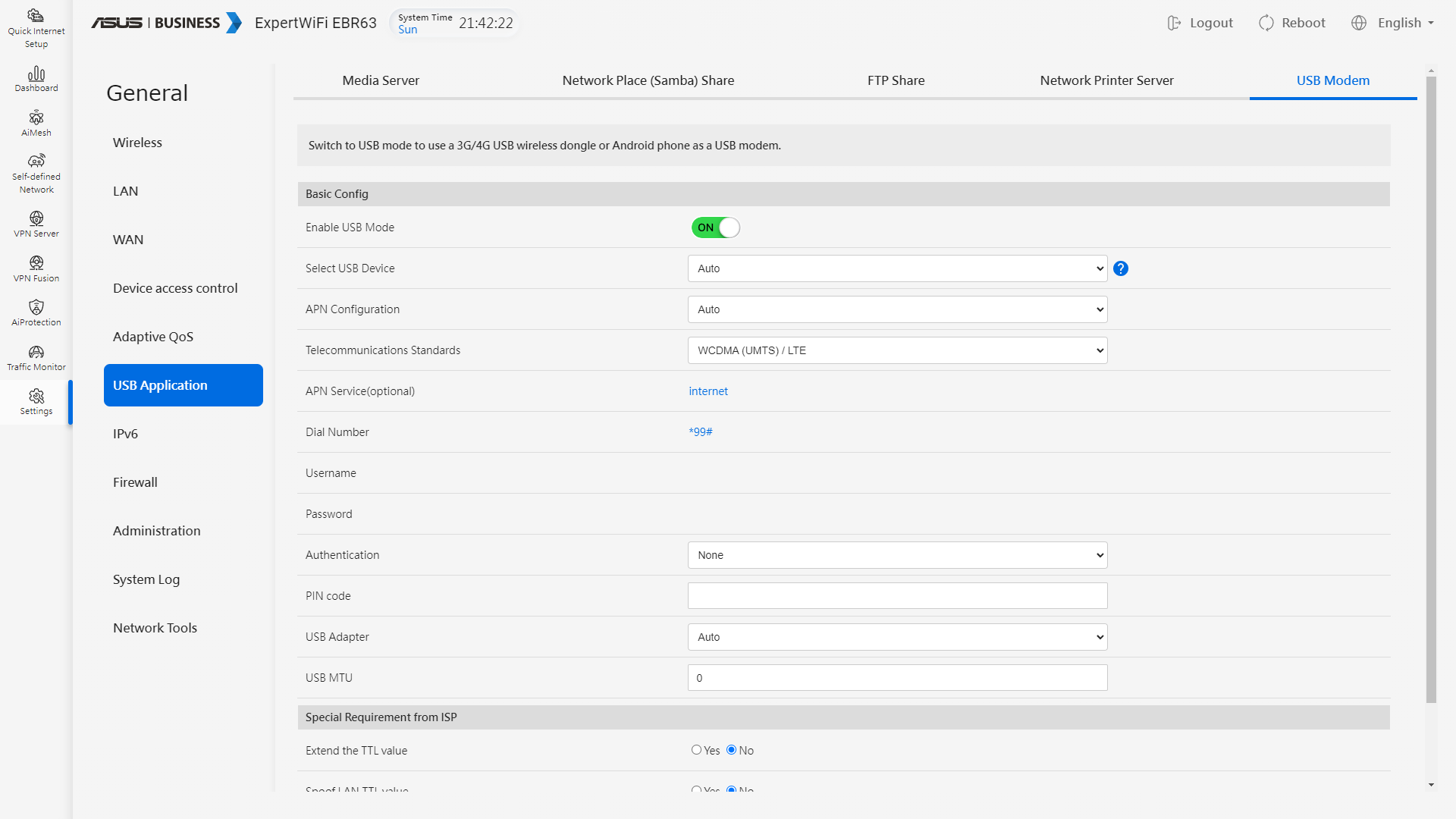The height and width of the screenshot is (819, 1456).
Task: Select No for Extend the TTL value
Action: (731, 750)
